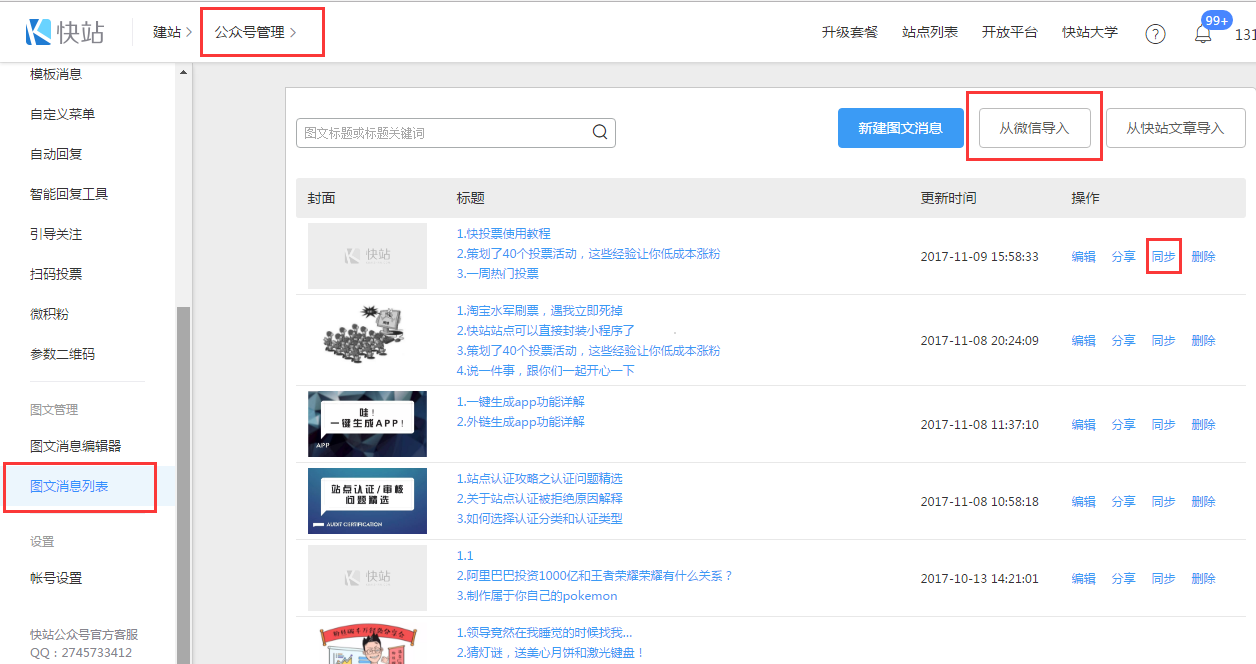
Task: Open the 一键生成APP cover thumbnail
Action: point(367,424)
